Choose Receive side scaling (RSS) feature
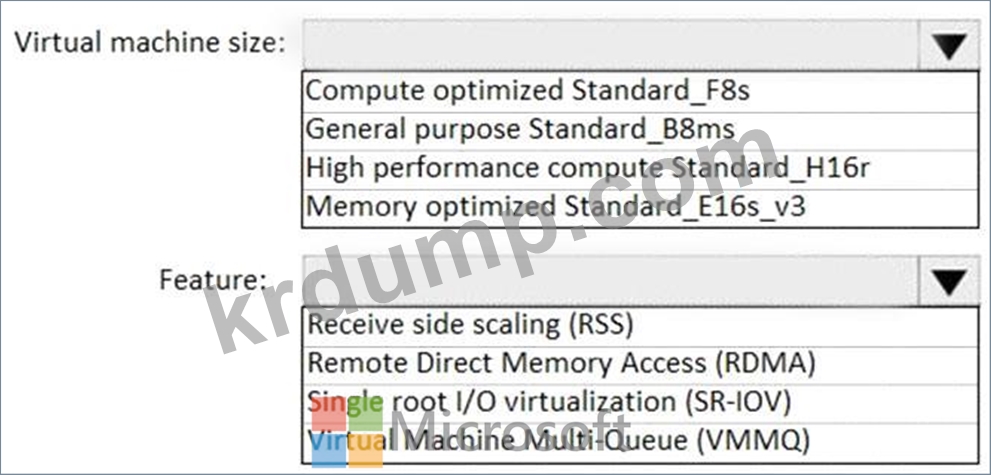 (x=640, y=327)
